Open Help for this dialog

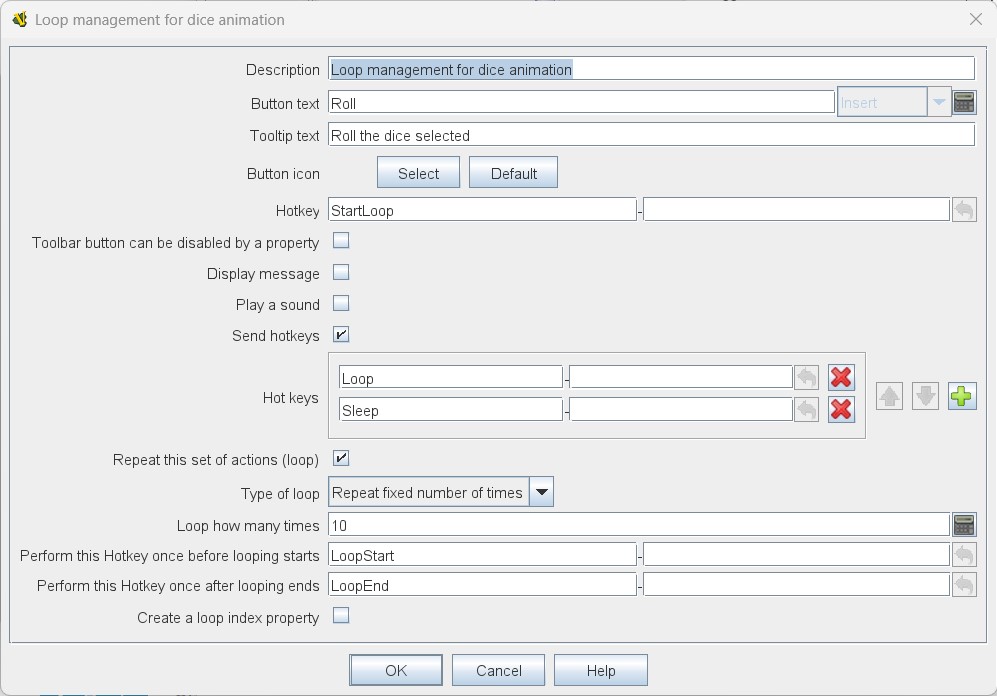tap(601, 670)
